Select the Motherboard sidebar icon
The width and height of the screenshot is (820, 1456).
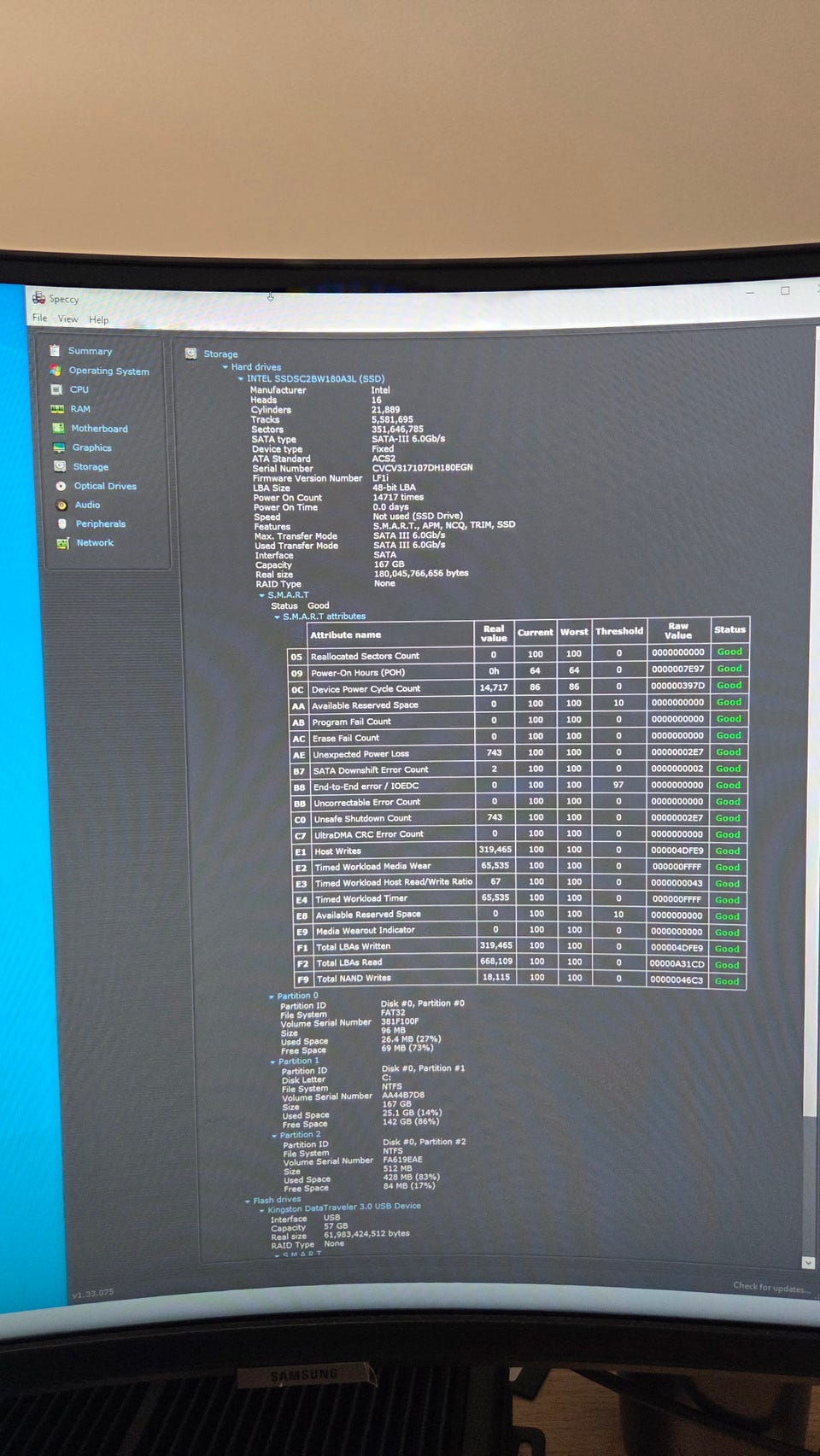pos(58,428)
